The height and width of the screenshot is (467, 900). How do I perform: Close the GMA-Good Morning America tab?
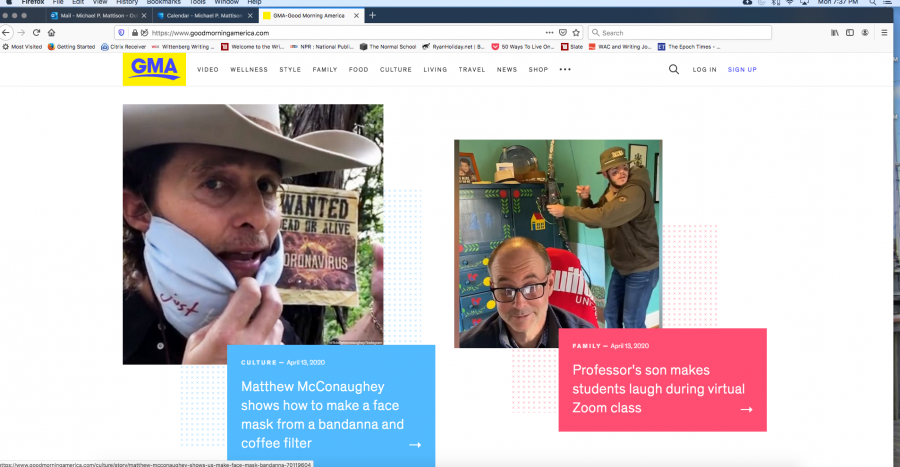(x=356, y=15)
